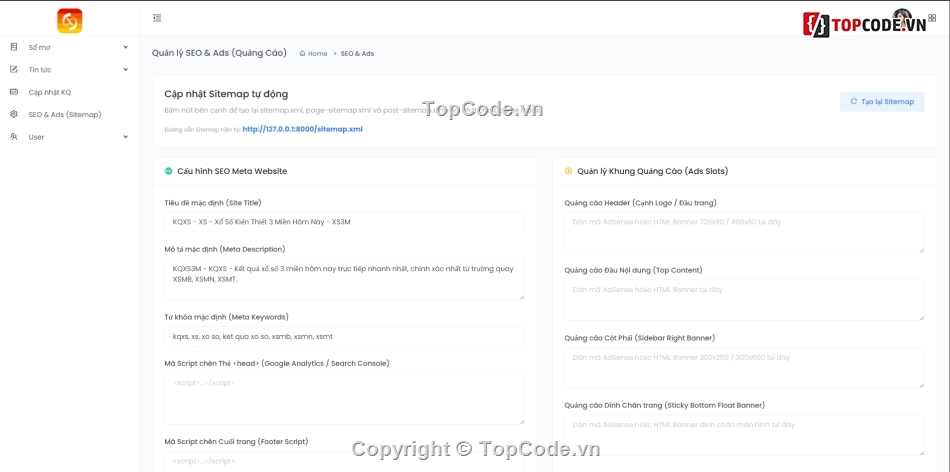Screen dimensions: 950x472
Task: Focus the Sticky Bottom Float Banner textarea
Action: [744, 435]
